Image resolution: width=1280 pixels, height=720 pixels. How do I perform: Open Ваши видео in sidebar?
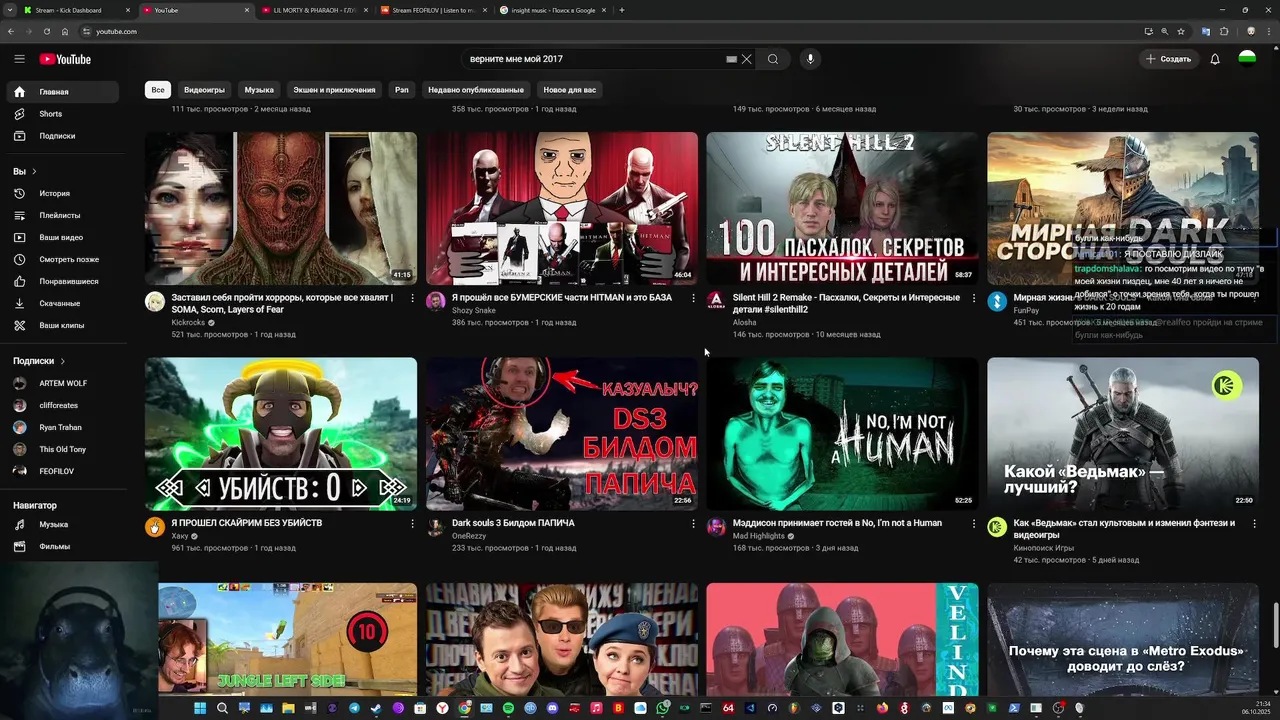pos(62,237)
